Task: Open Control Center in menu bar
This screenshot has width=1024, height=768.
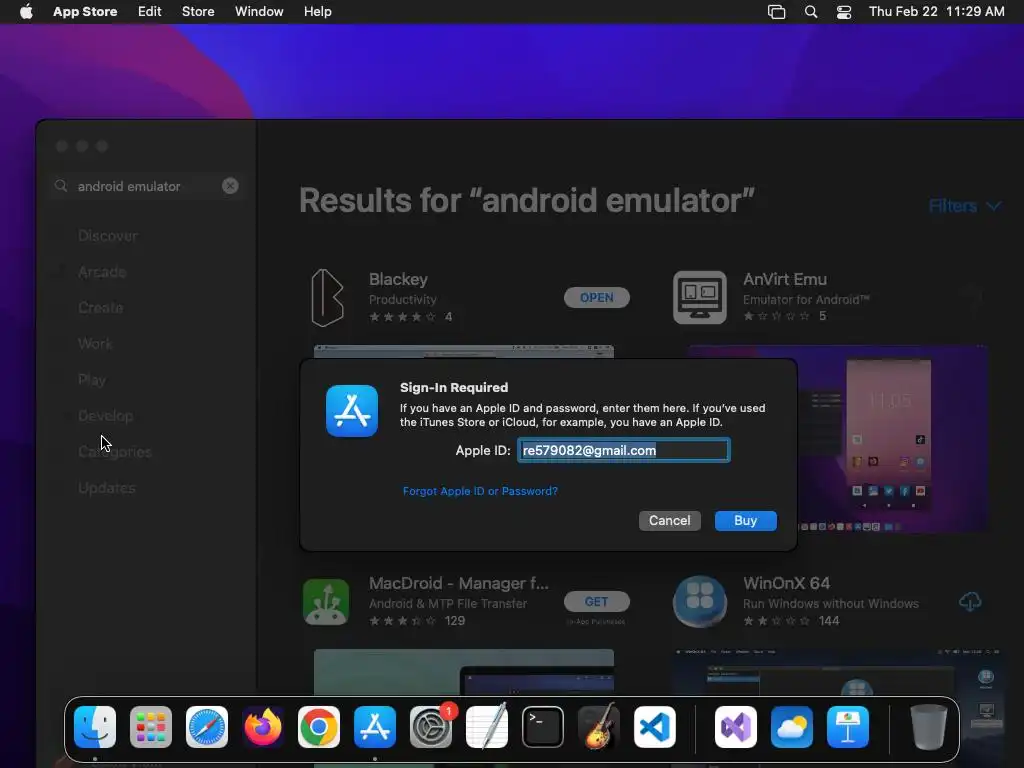Action: pyautogui.click(x=844, y=12)
